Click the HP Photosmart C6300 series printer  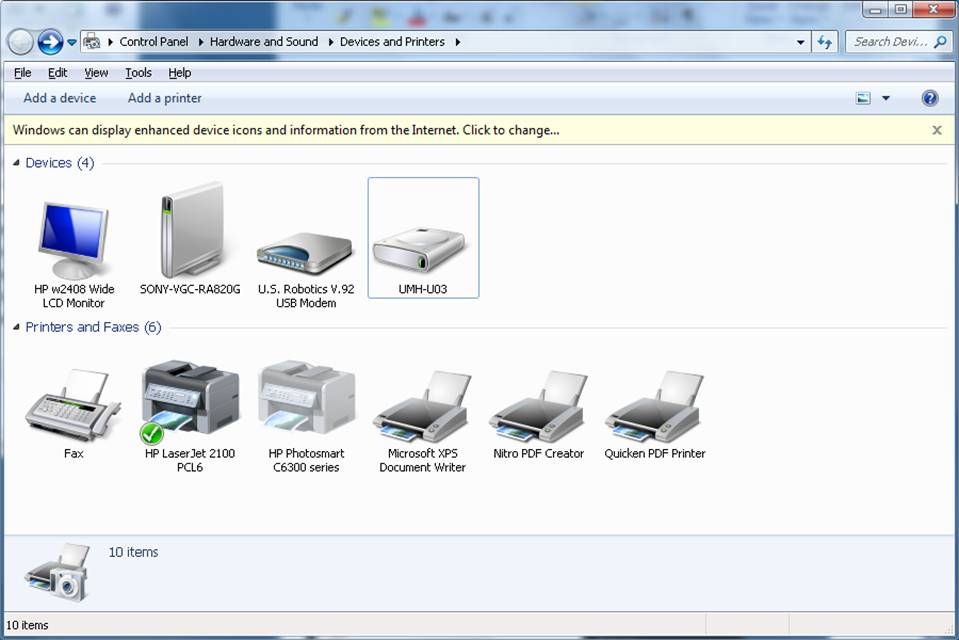pos(305,402)
